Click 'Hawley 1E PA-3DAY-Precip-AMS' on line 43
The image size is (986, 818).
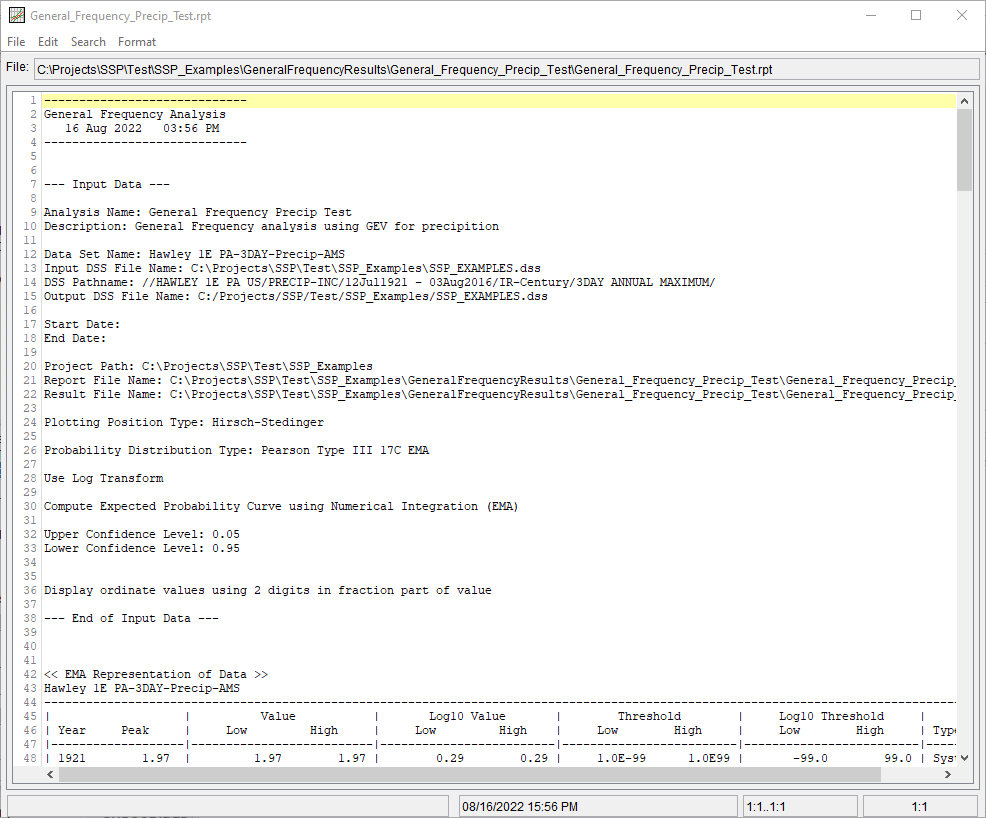(141, 688)
